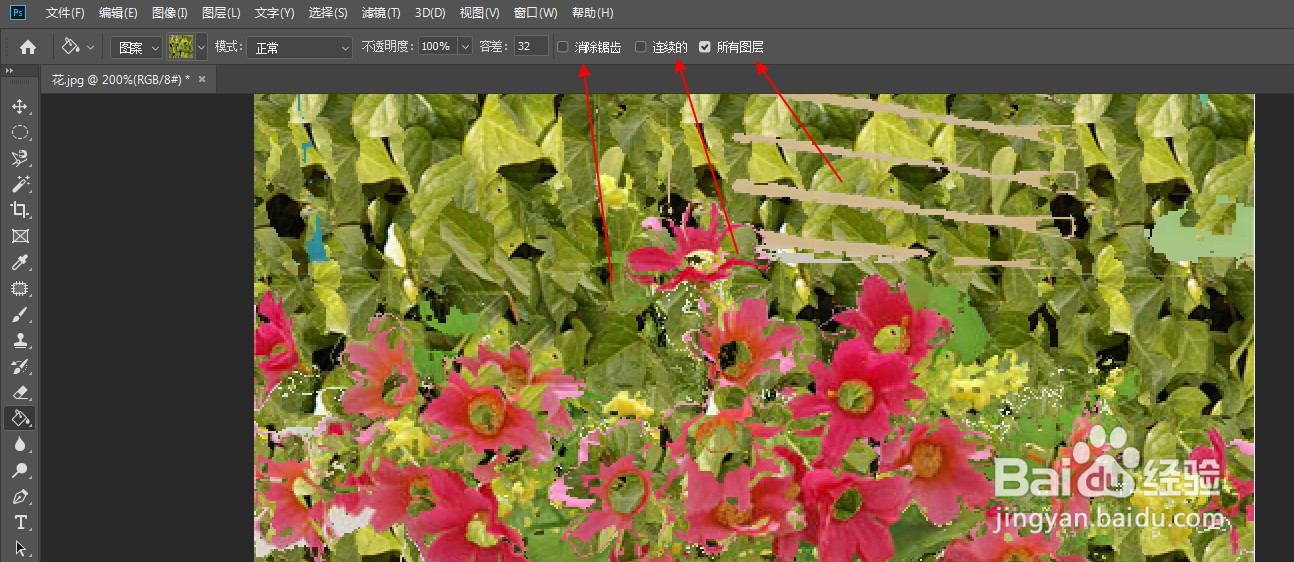Select the Frame tool

point(20,236)
